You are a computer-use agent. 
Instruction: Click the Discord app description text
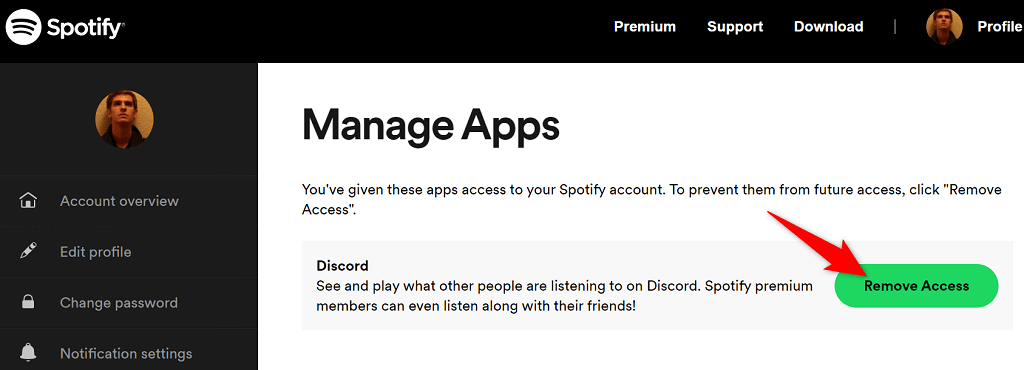pos(564,296)
